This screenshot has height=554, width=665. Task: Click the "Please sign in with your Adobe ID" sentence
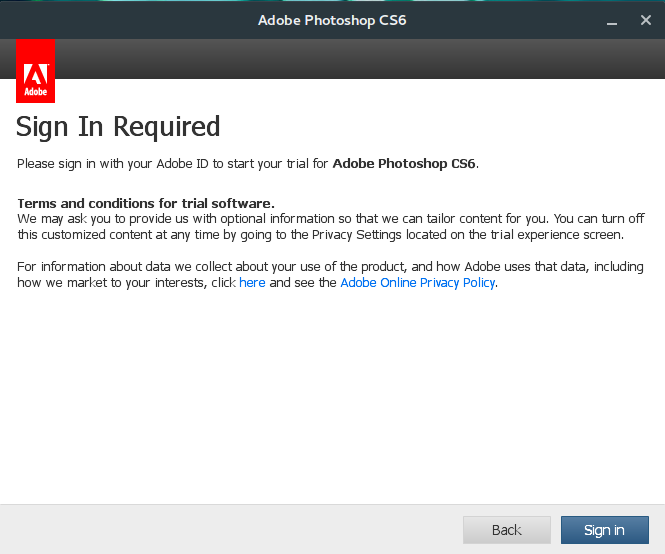tap(170, 163)
